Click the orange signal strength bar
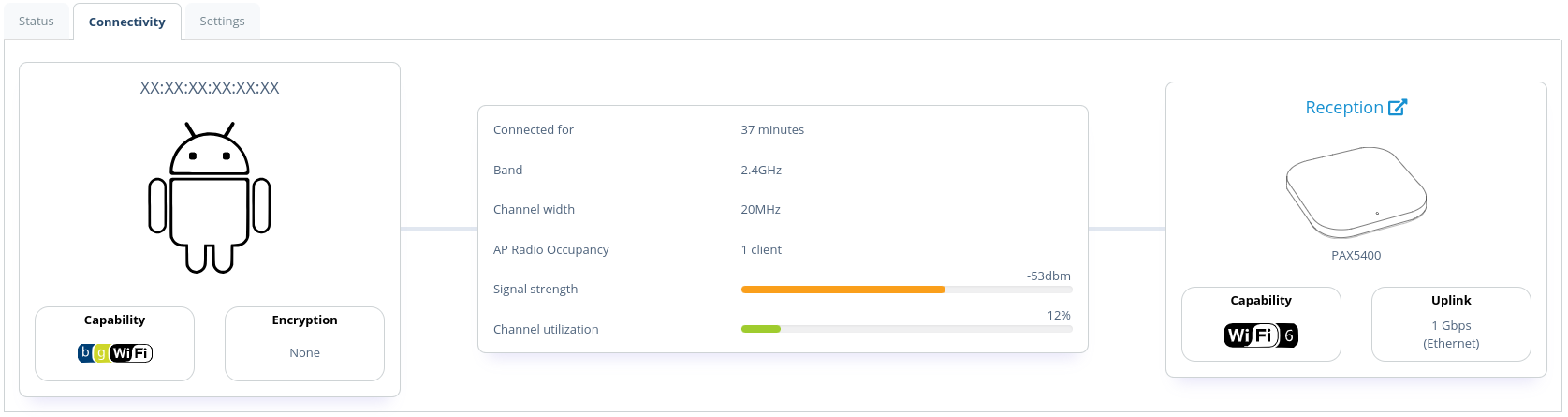 tap(843, 290)
